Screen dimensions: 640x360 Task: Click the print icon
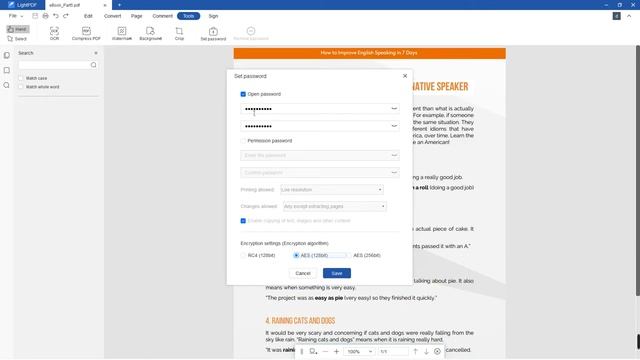45,16
